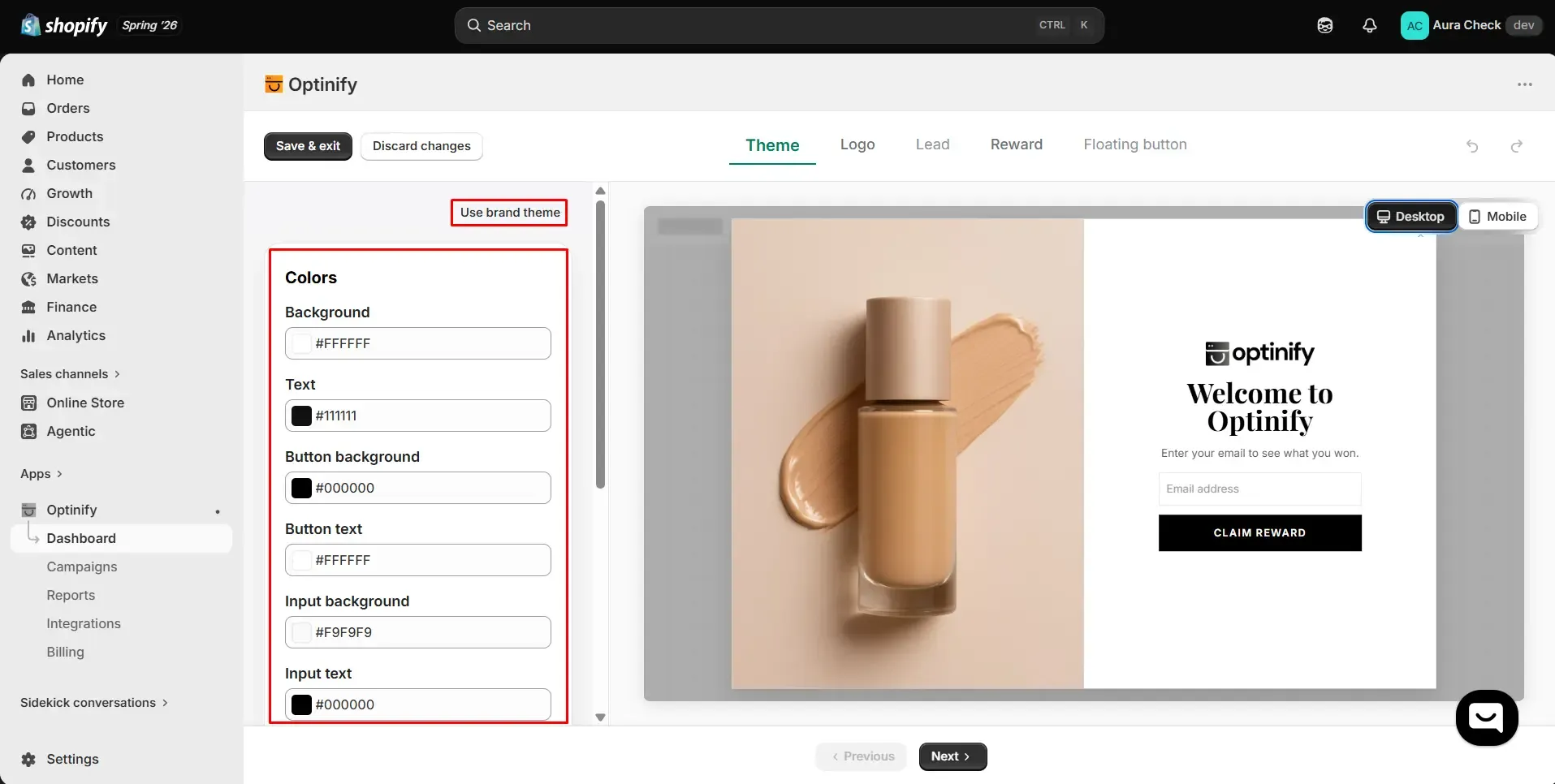
Task: Switch preview to Mobile view
Action: click(x=1498, y=217)
